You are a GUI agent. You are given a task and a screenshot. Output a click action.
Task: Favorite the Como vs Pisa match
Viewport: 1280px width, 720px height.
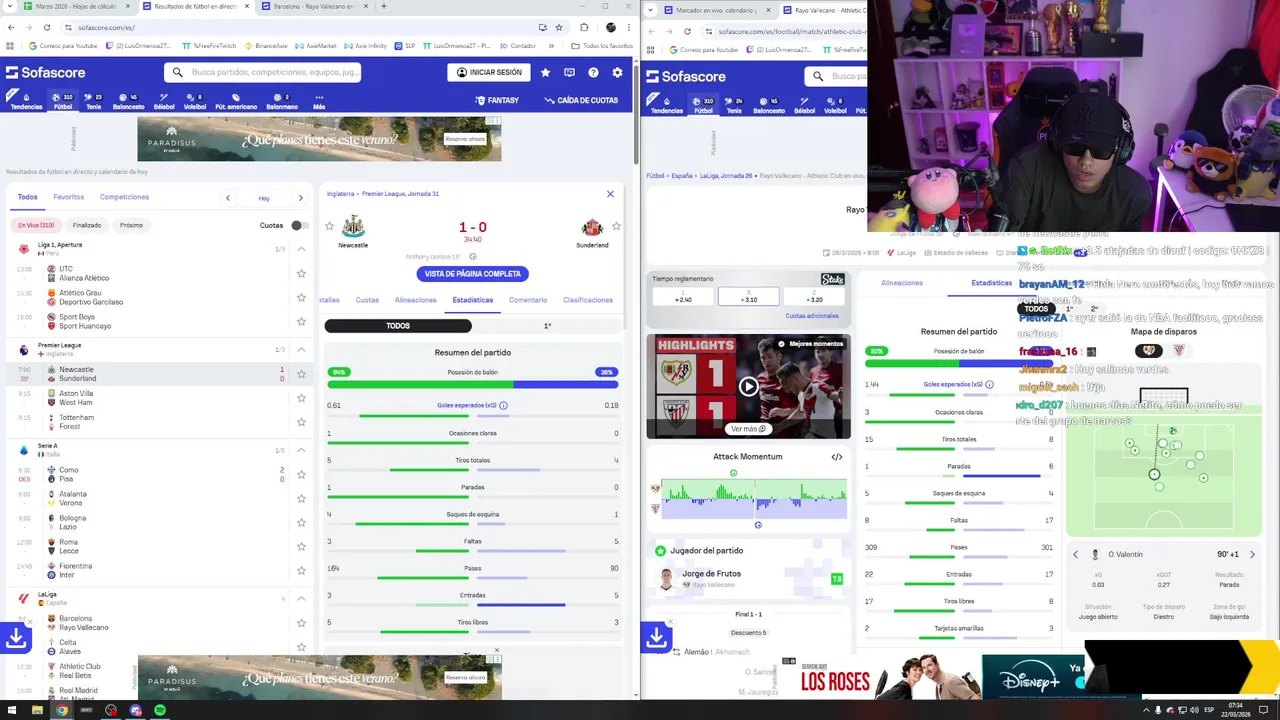coord(301,474)
